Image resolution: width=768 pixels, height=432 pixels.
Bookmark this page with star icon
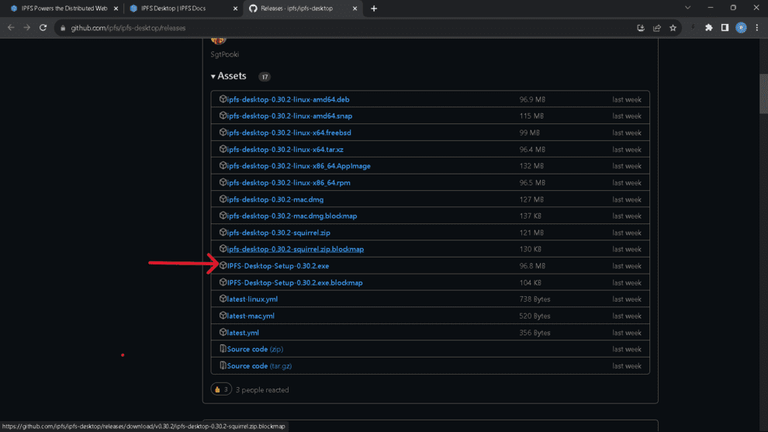(x=673, y=28)
